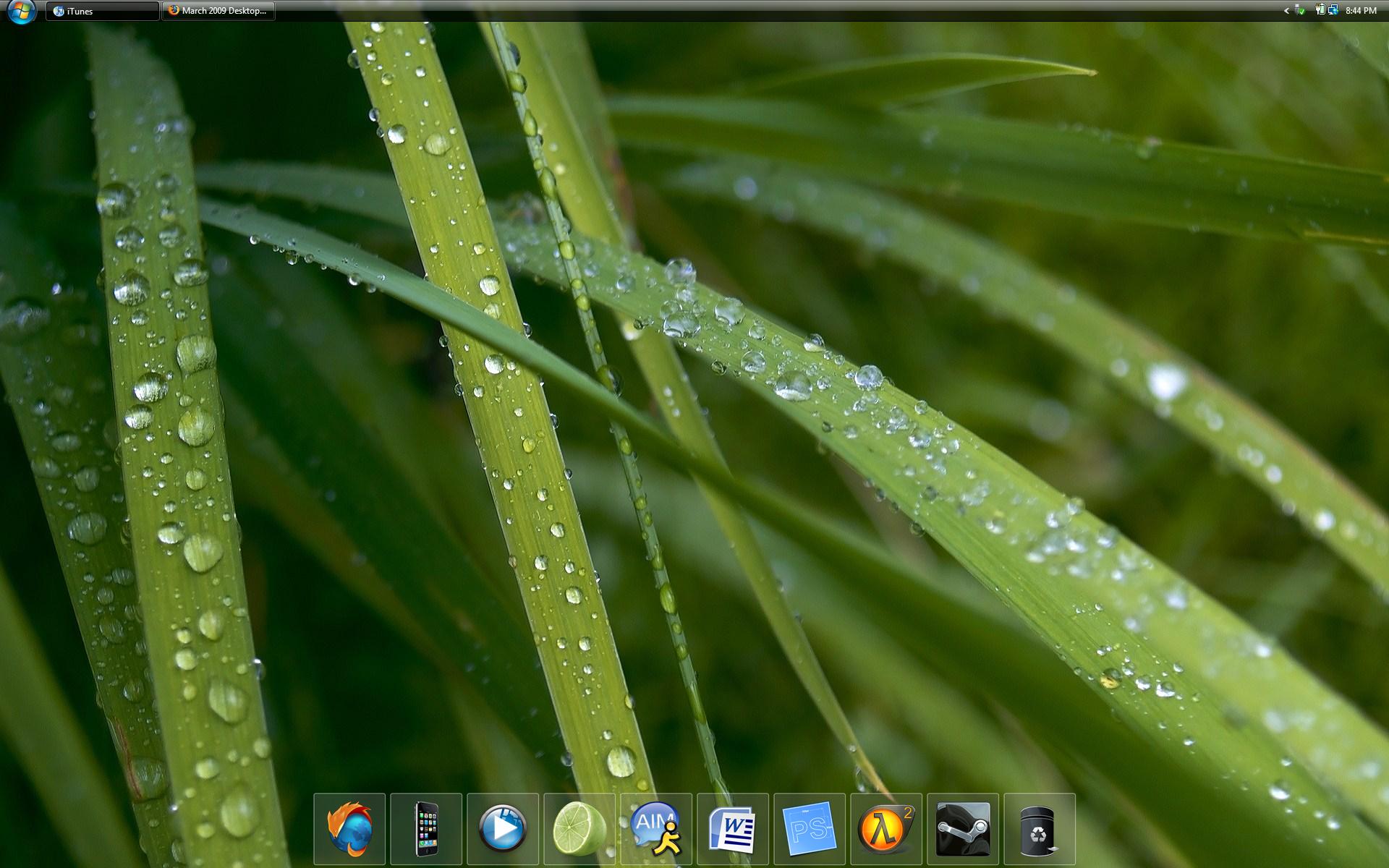
Task: Click the Windows Start orb
Action: point(22,11)
